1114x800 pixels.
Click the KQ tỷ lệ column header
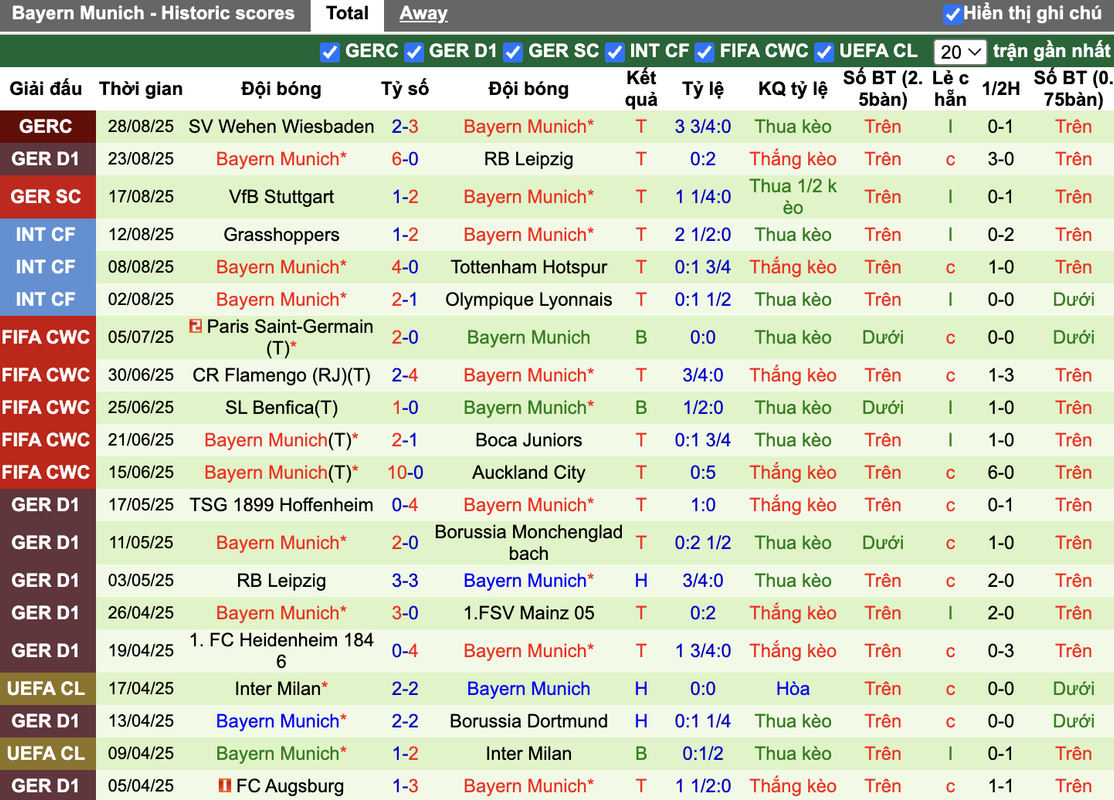[x=793, y=89]
